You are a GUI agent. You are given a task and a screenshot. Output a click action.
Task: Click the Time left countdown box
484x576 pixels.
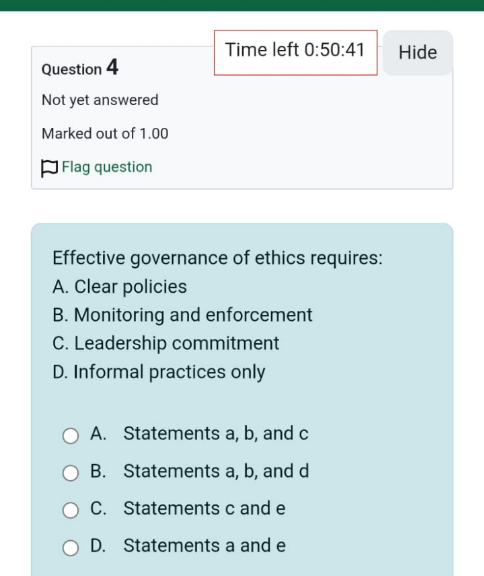tap(296, 53)
